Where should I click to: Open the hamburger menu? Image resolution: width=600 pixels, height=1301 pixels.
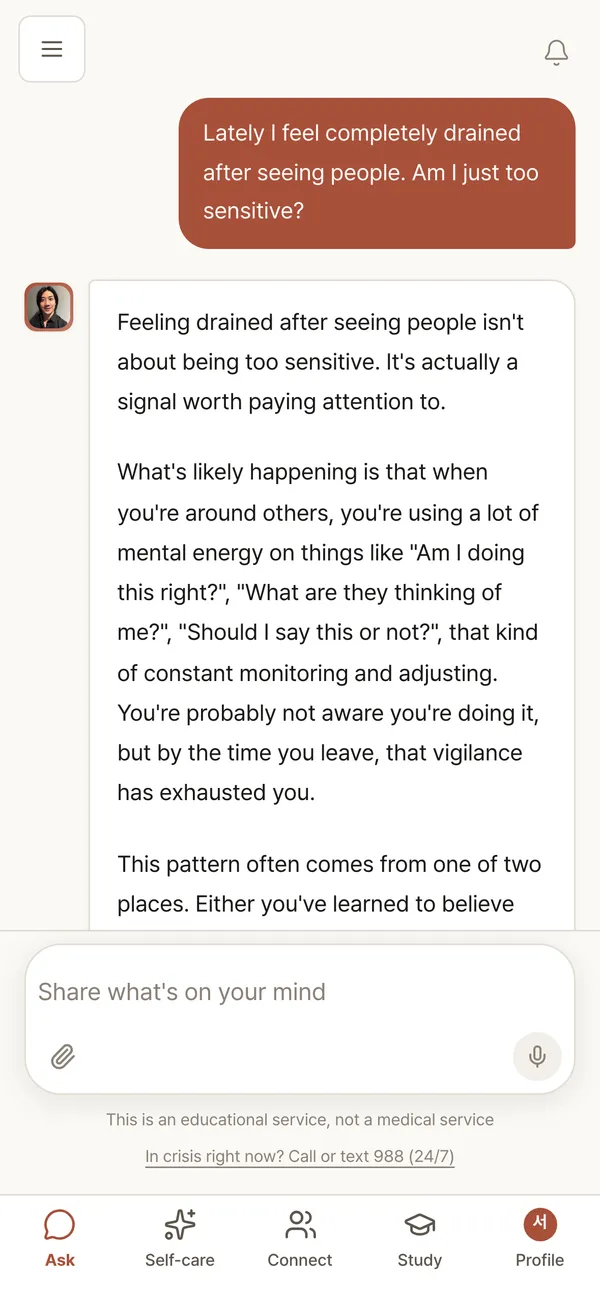(x=52, y=49)
